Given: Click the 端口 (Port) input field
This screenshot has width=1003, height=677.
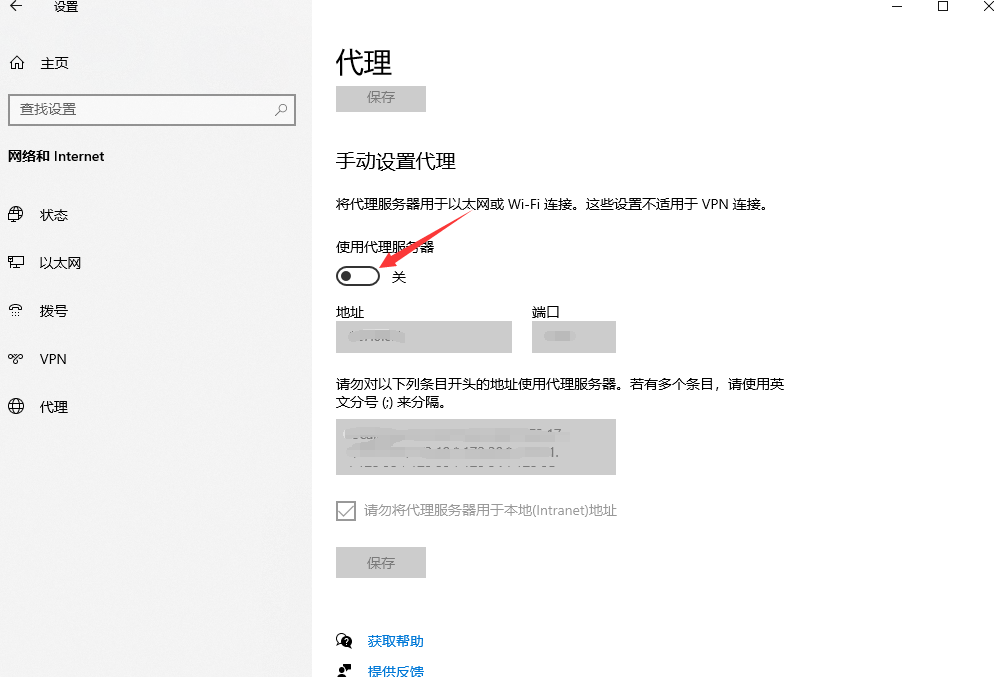Looking at the screenshot, I should click(573, 337).
